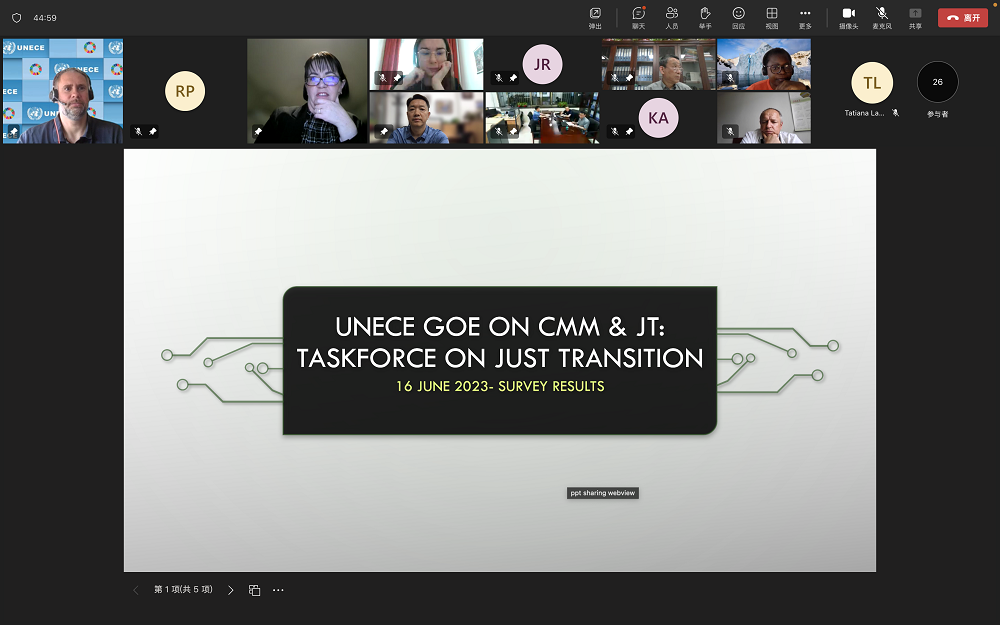Go to the next slide arrow
The image size is (1000, 625).
tap(230, 590)
